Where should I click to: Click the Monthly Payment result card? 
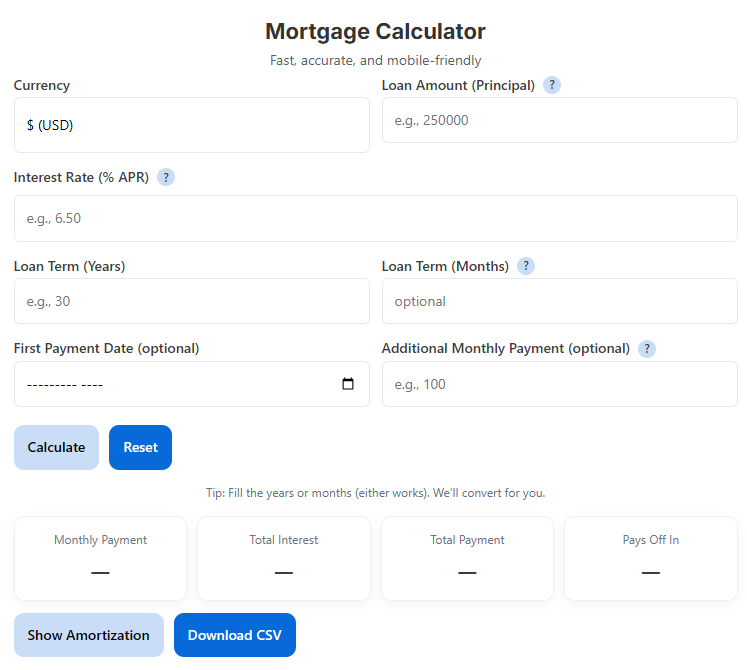pos(100,558)
